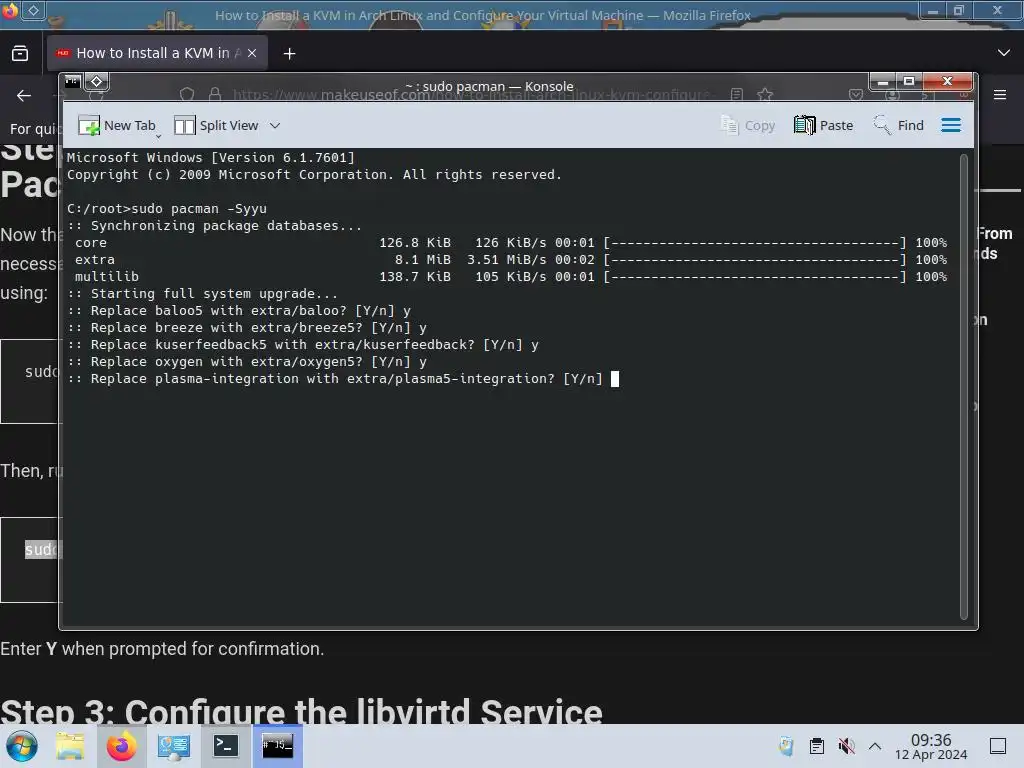
Task: Click 'Enter Y when prompted' article text
Action: [162, 649]
